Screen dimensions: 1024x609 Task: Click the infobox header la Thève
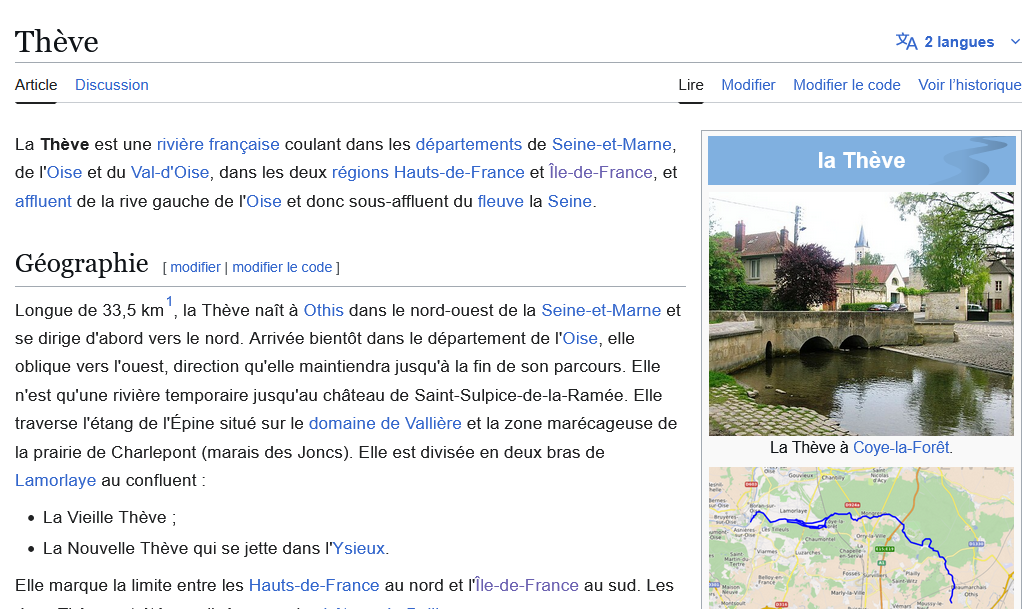pos(861,161)
